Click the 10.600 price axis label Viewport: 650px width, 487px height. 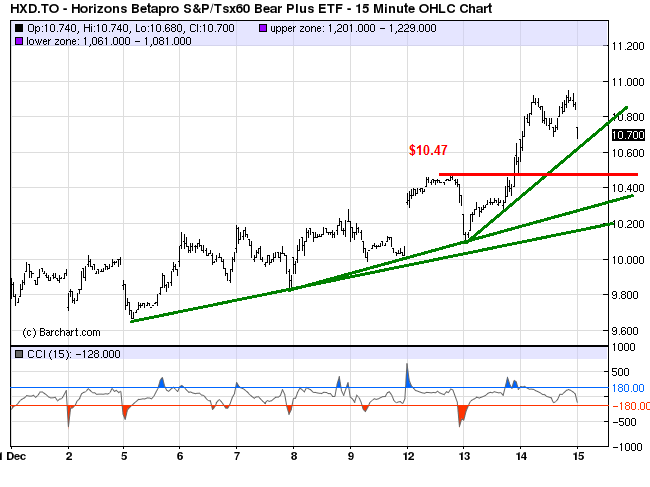[x=628, y=153]
